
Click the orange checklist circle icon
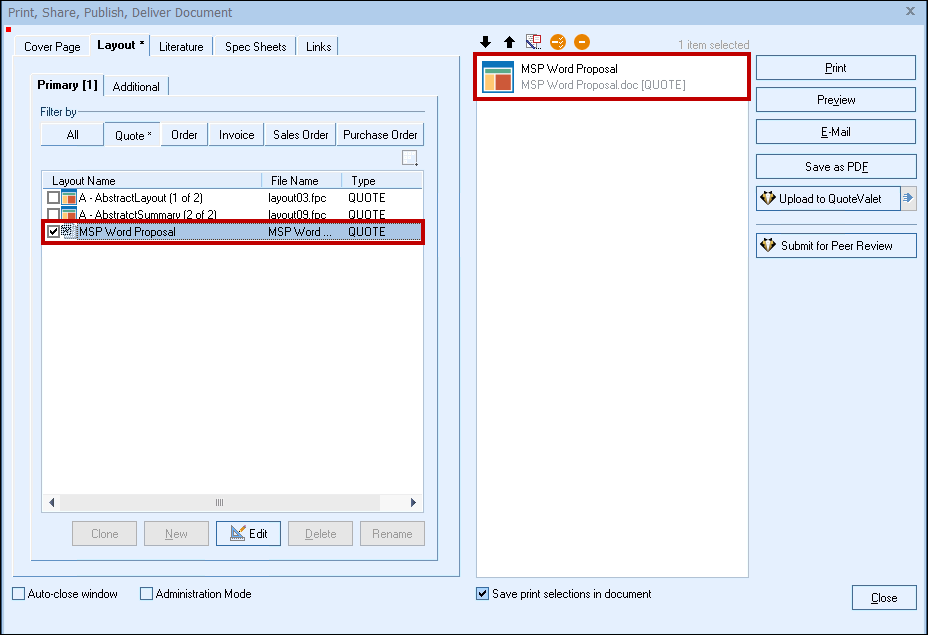point(558,42)
